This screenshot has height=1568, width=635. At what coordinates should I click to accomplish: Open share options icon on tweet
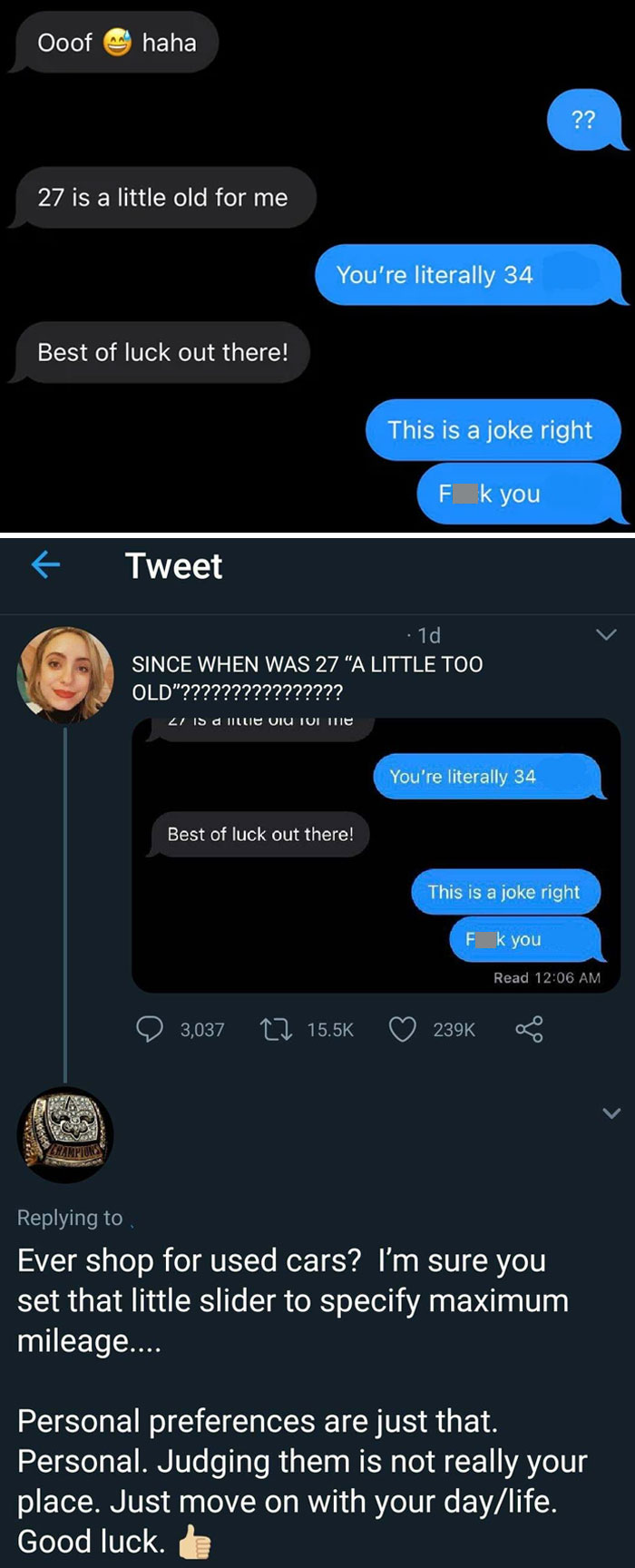[529, 1029]
